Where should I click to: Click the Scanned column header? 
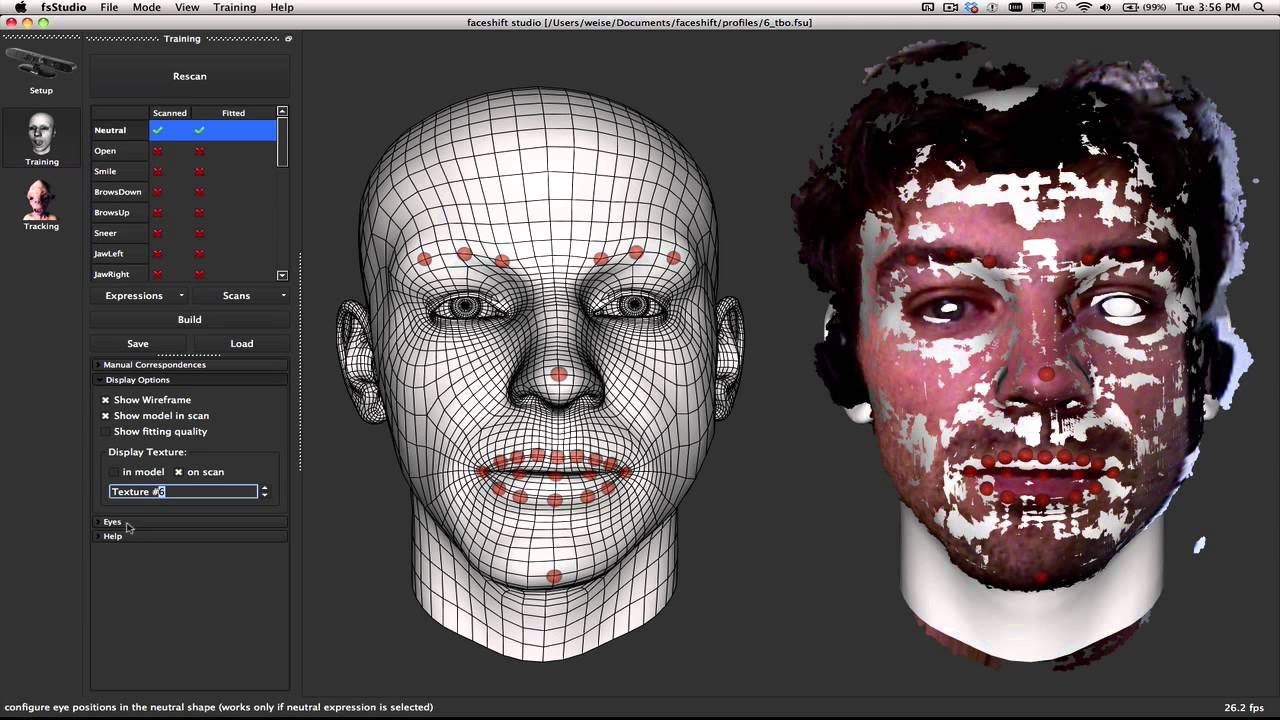[170, 113]
